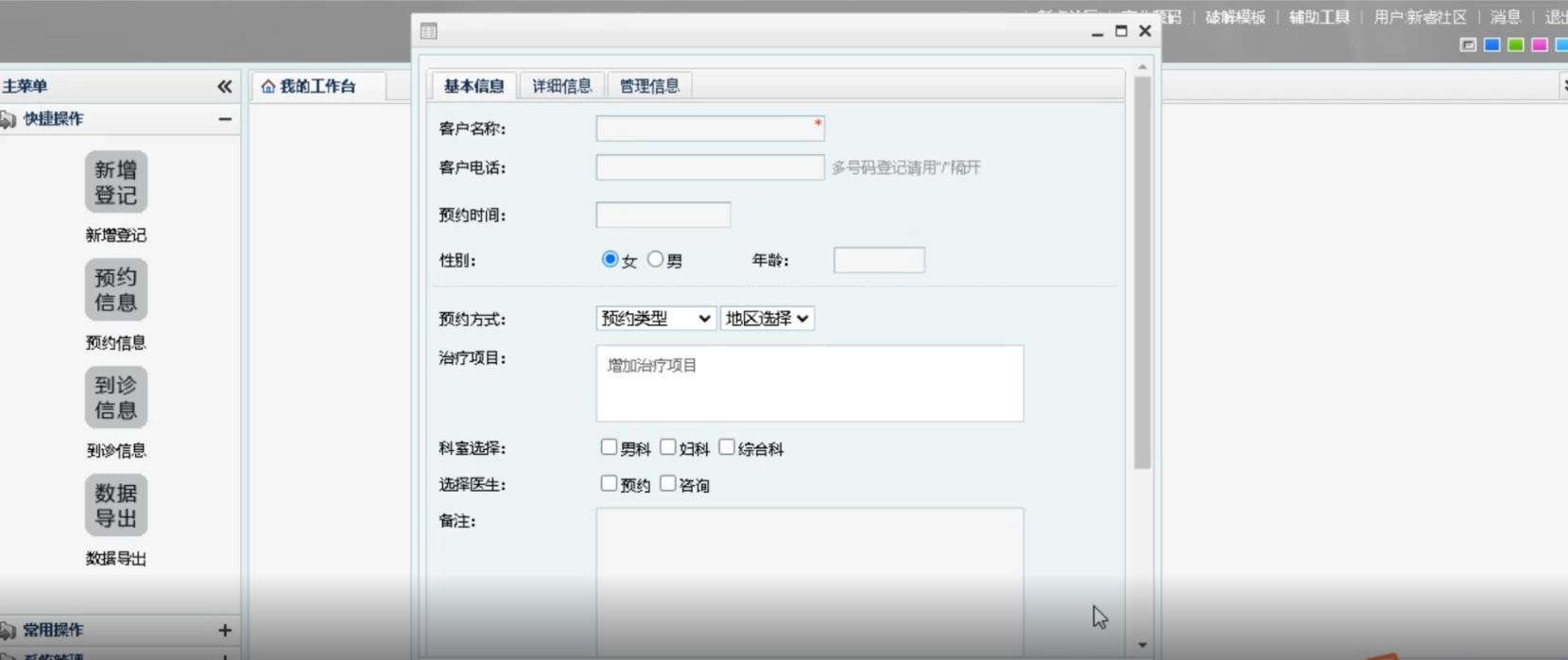Open the 地区选择 dropdown
Viewport: 1568px width, 660px height.
pos(767,319)
